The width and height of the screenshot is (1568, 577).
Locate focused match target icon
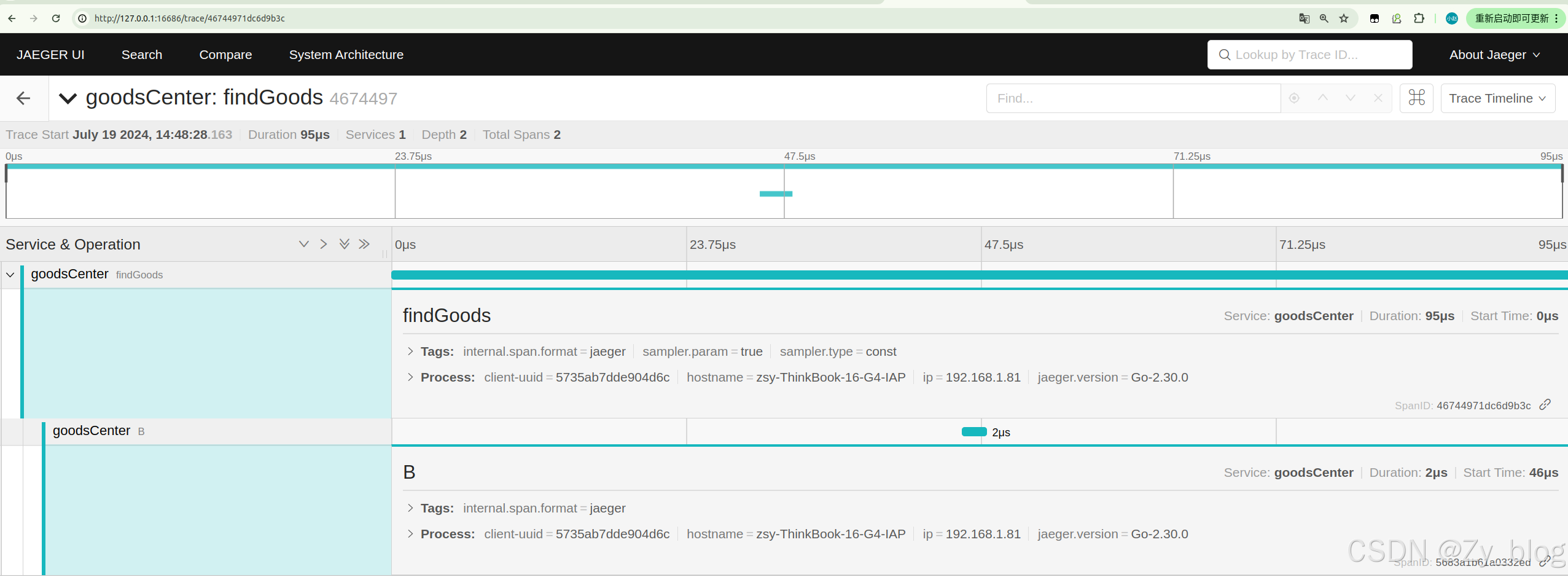pyautogui.click(x=1294, y=98)
